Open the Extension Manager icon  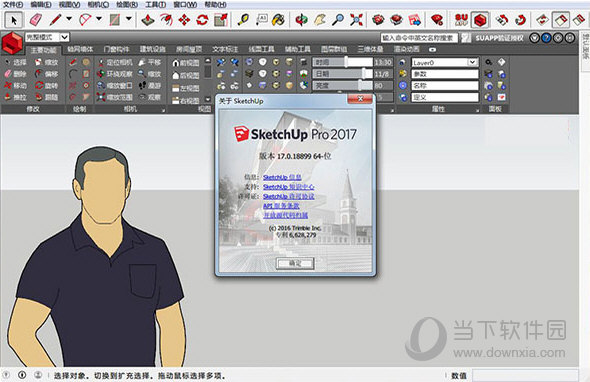(x=437, y=20)
